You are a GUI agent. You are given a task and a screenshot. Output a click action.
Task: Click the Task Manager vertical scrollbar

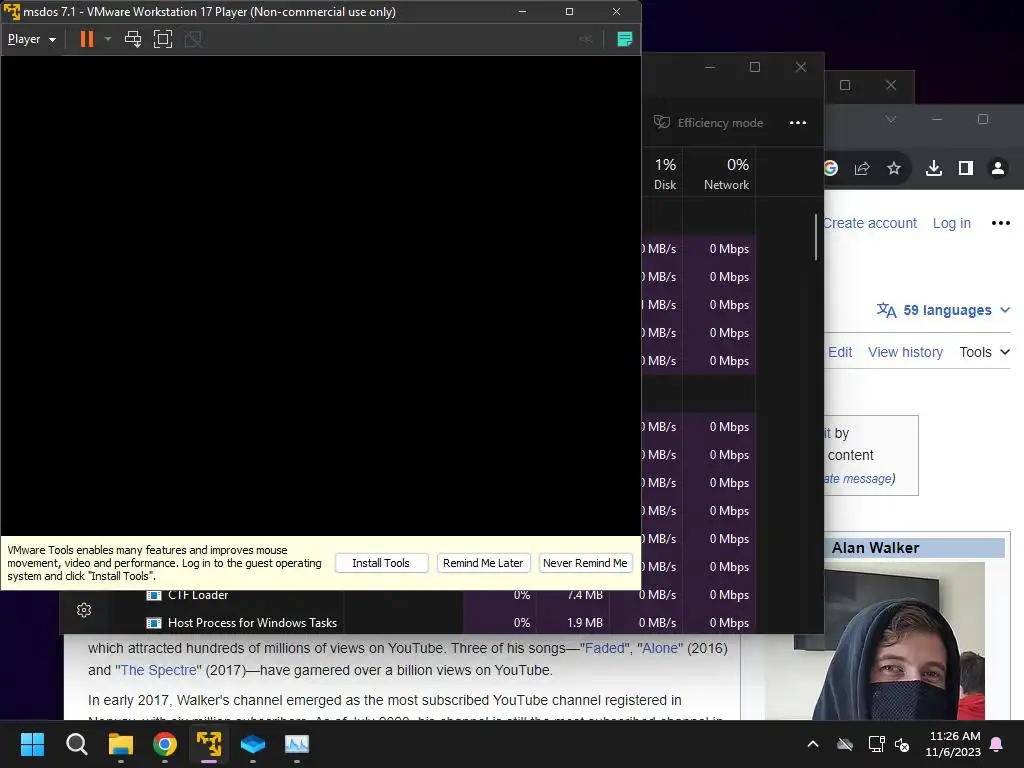click(816, 236)
